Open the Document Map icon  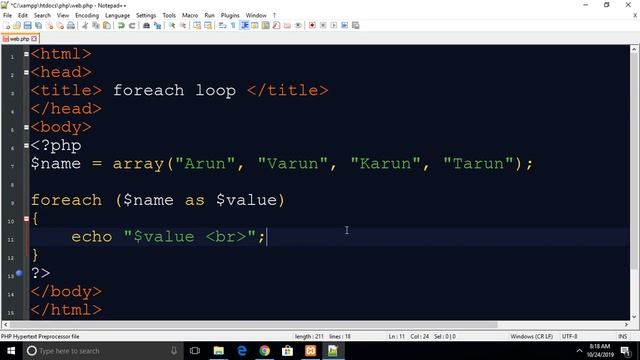[x=265, y=25]
